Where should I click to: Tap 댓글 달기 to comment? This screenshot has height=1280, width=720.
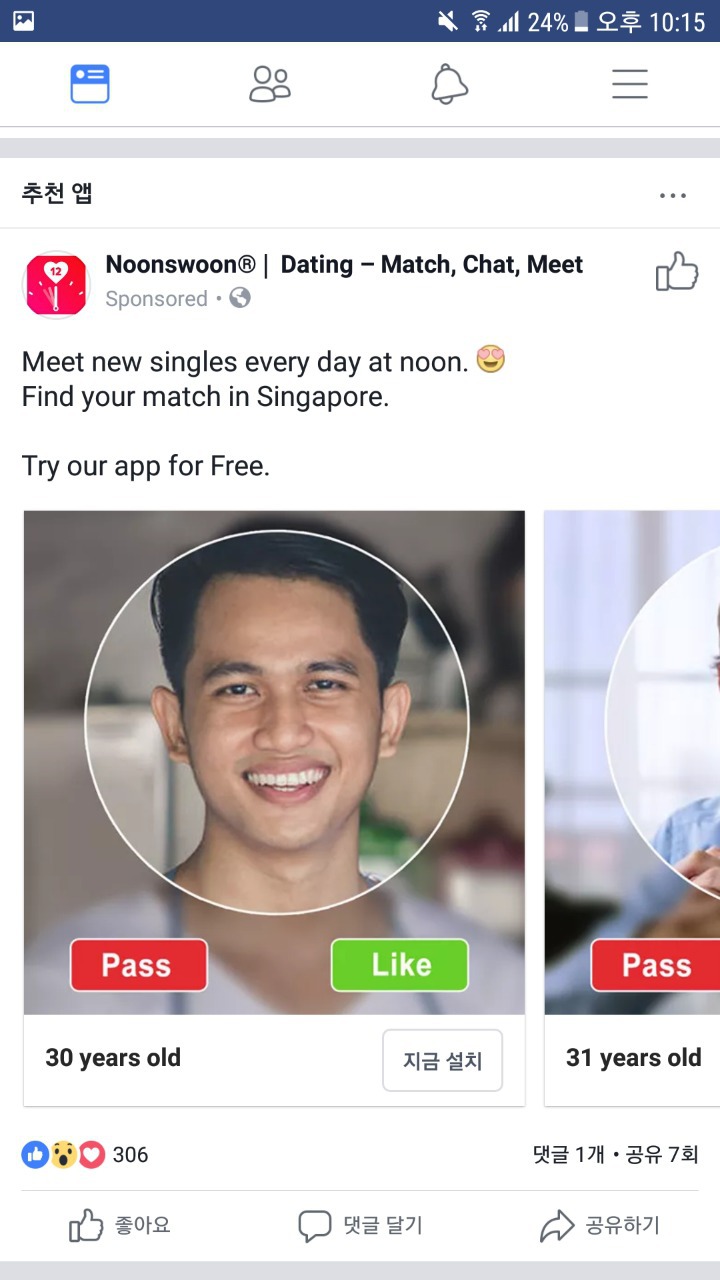pos(360,1225)
